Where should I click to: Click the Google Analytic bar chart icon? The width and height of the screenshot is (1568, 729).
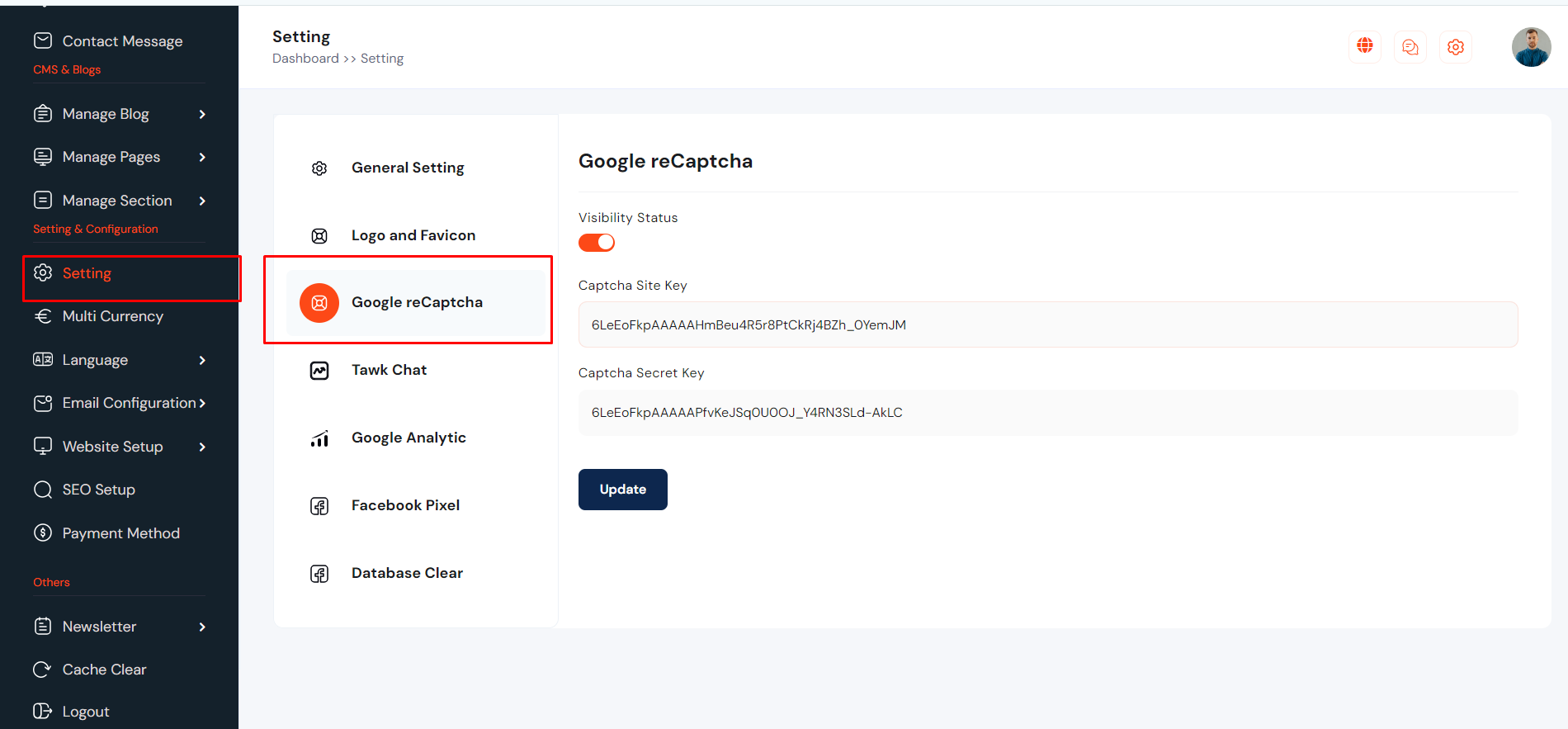tap(319, 438)
